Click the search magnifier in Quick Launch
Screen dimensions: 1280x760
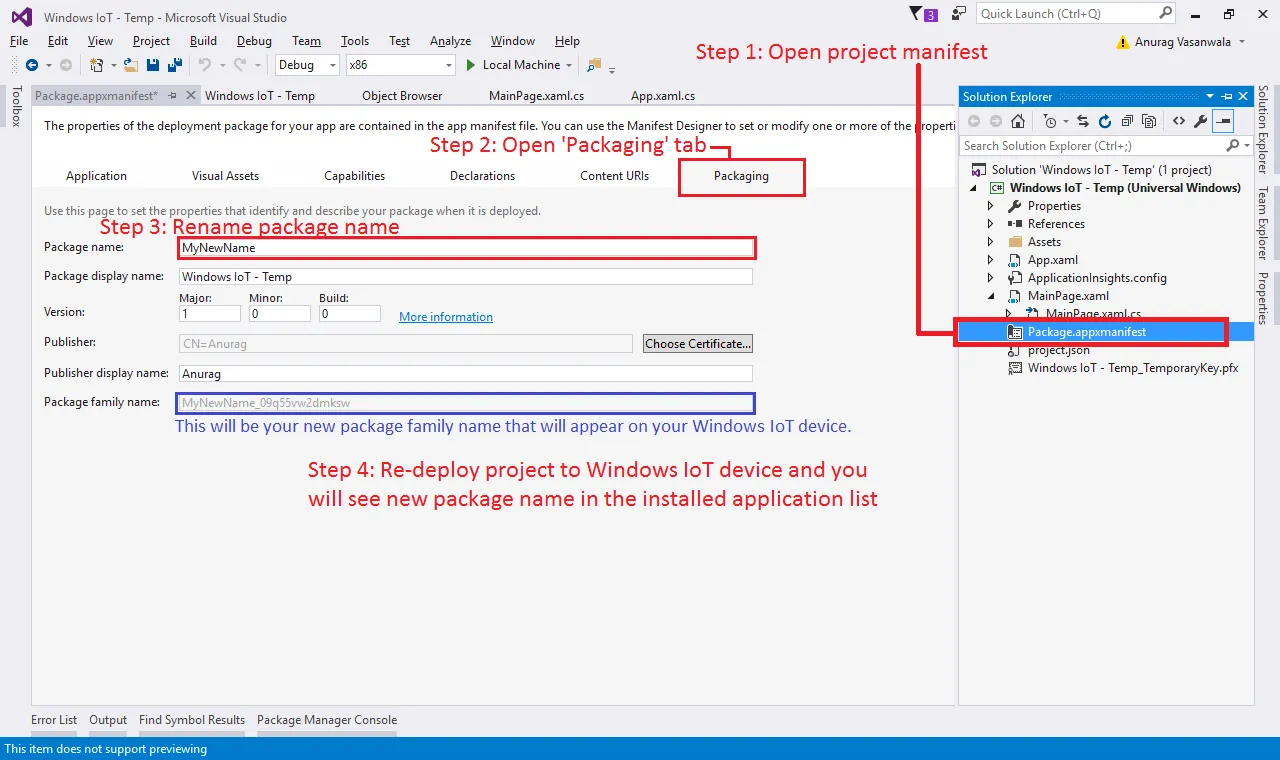pyautogui.click(x=1166, y=14)
